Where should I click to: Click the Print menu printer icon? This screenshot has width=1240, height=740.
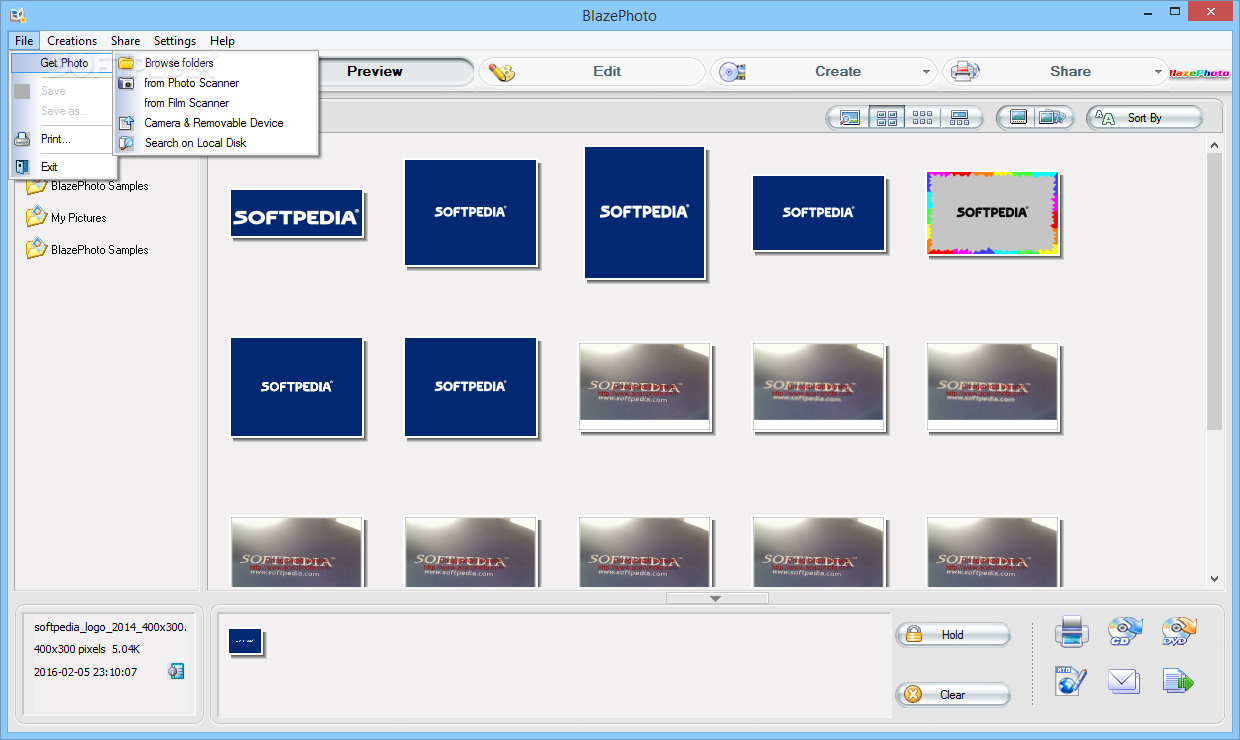(22, 139)
